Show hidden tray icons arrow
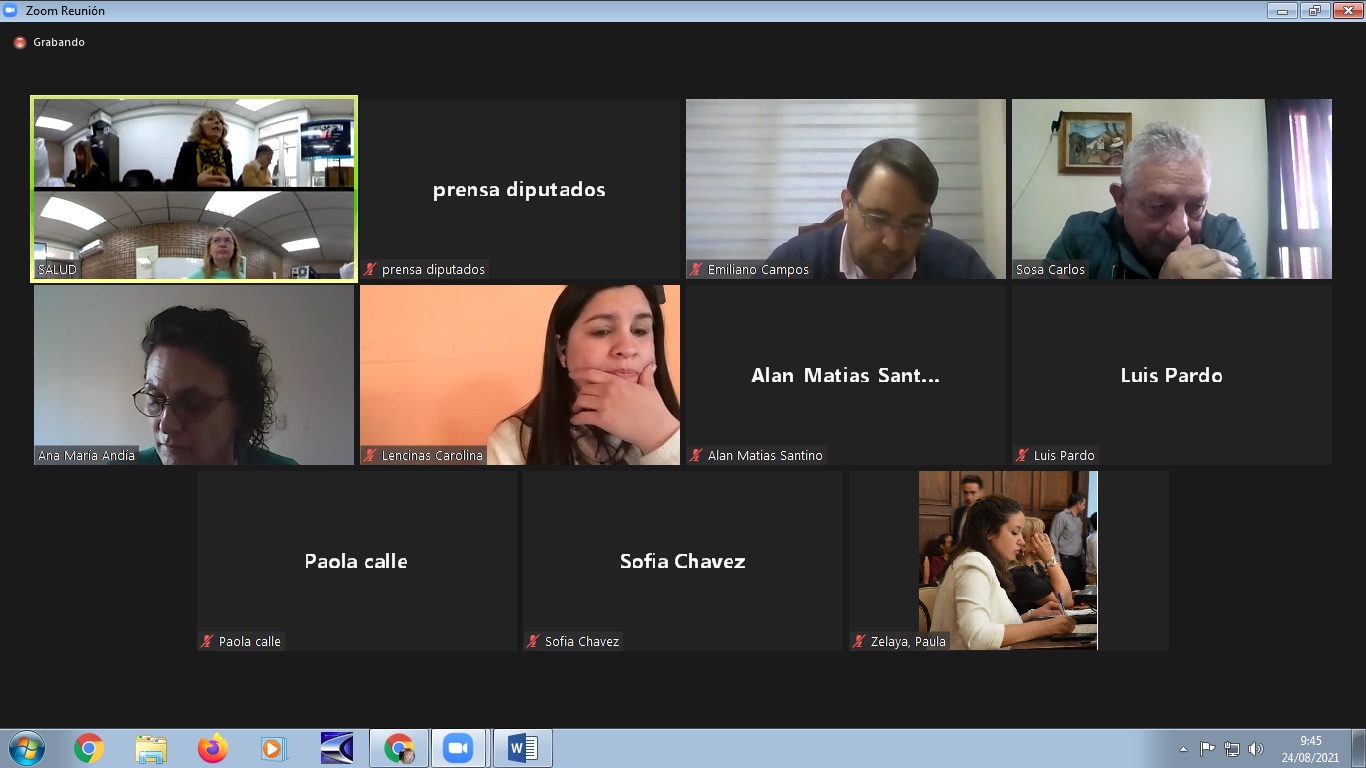 coord(1184,749)
